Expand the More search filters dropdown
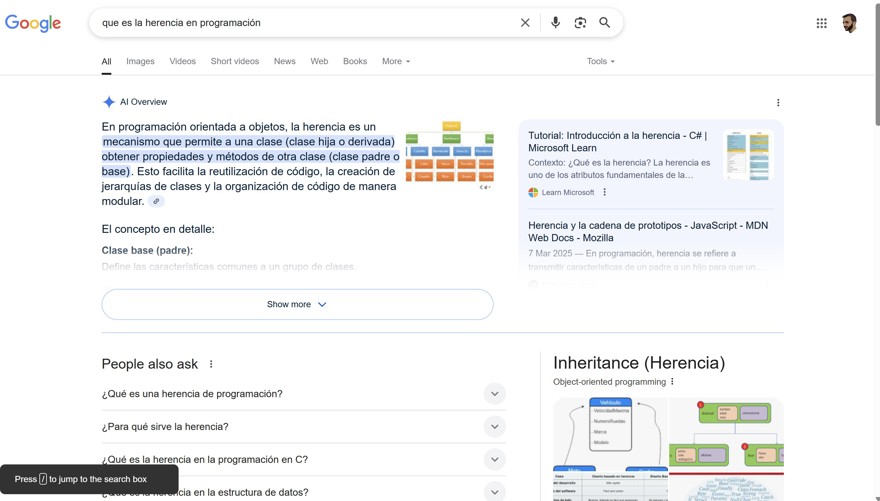 395,61
